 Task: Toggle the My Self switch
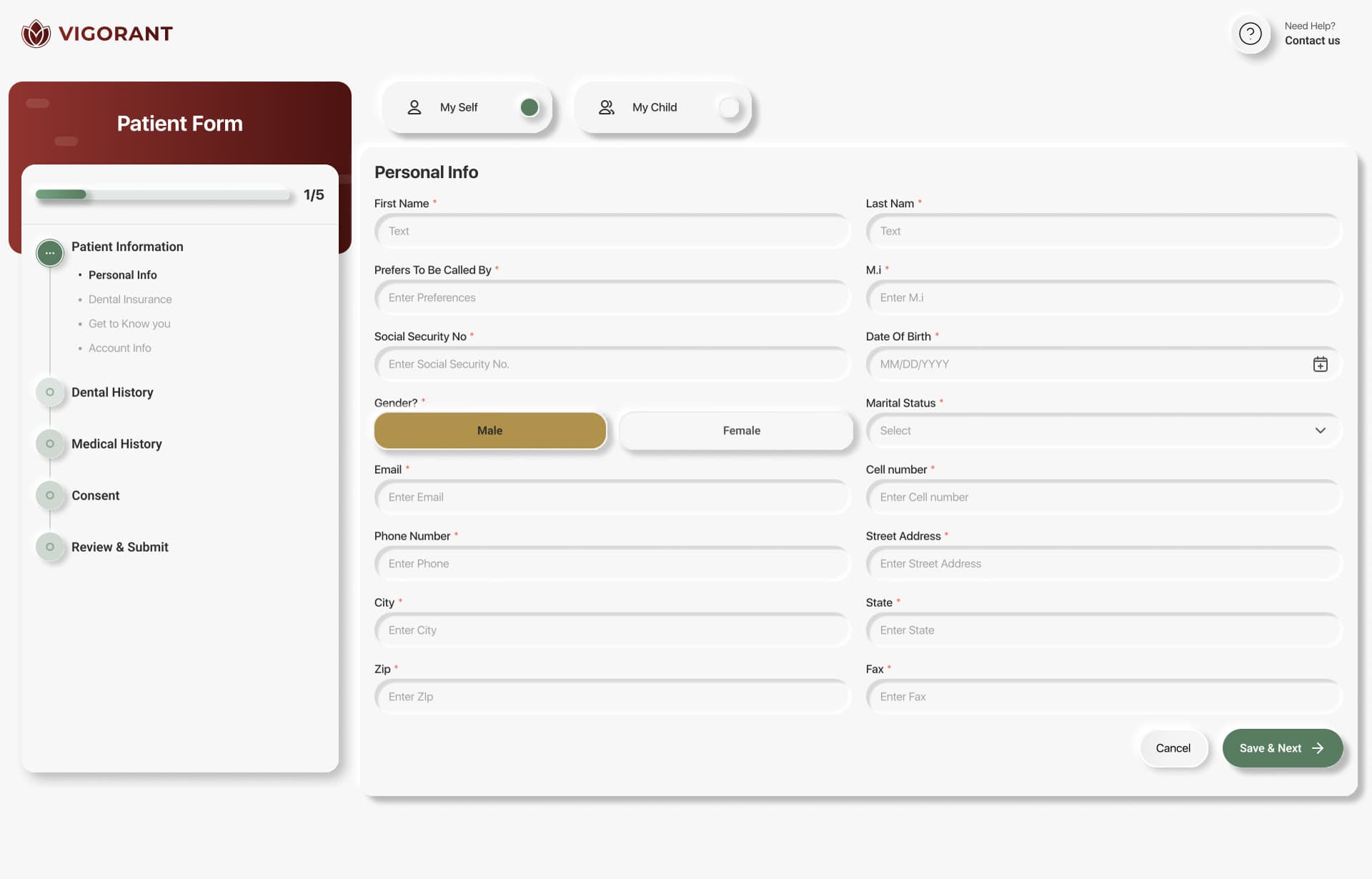click(x=530, y=107)
